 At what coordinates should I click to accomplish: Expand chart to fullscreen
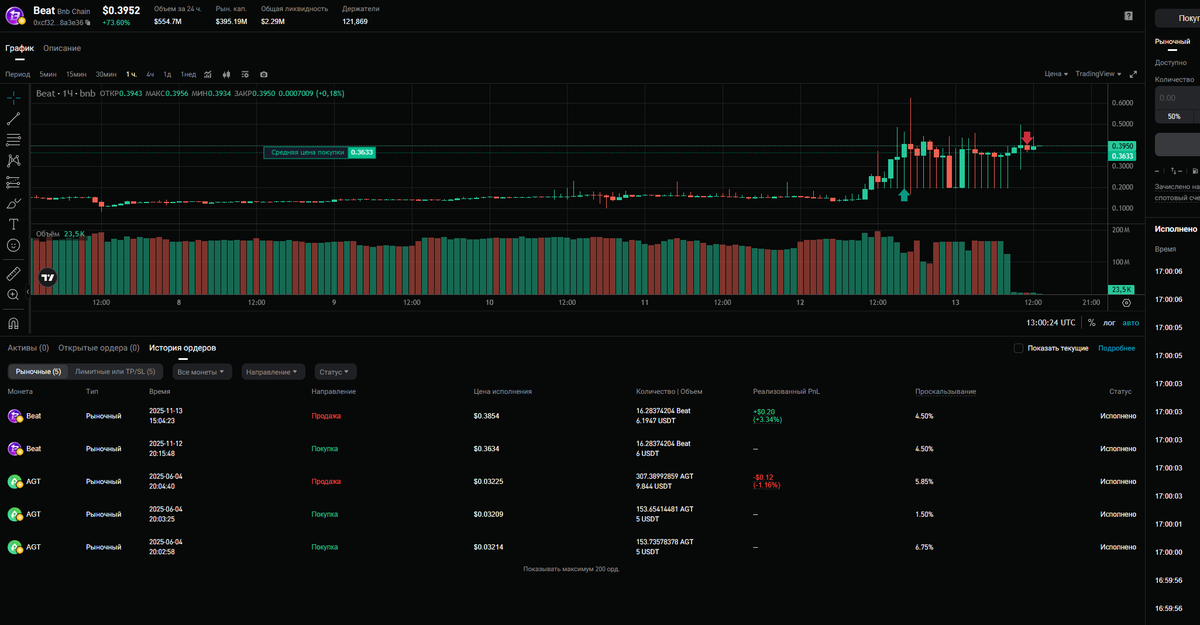pos(1133,74)
